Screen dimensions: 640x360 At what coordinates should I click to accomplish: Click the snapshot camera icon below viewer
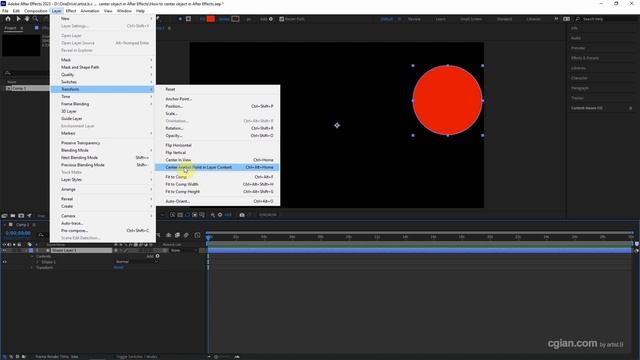click(242, 215)
